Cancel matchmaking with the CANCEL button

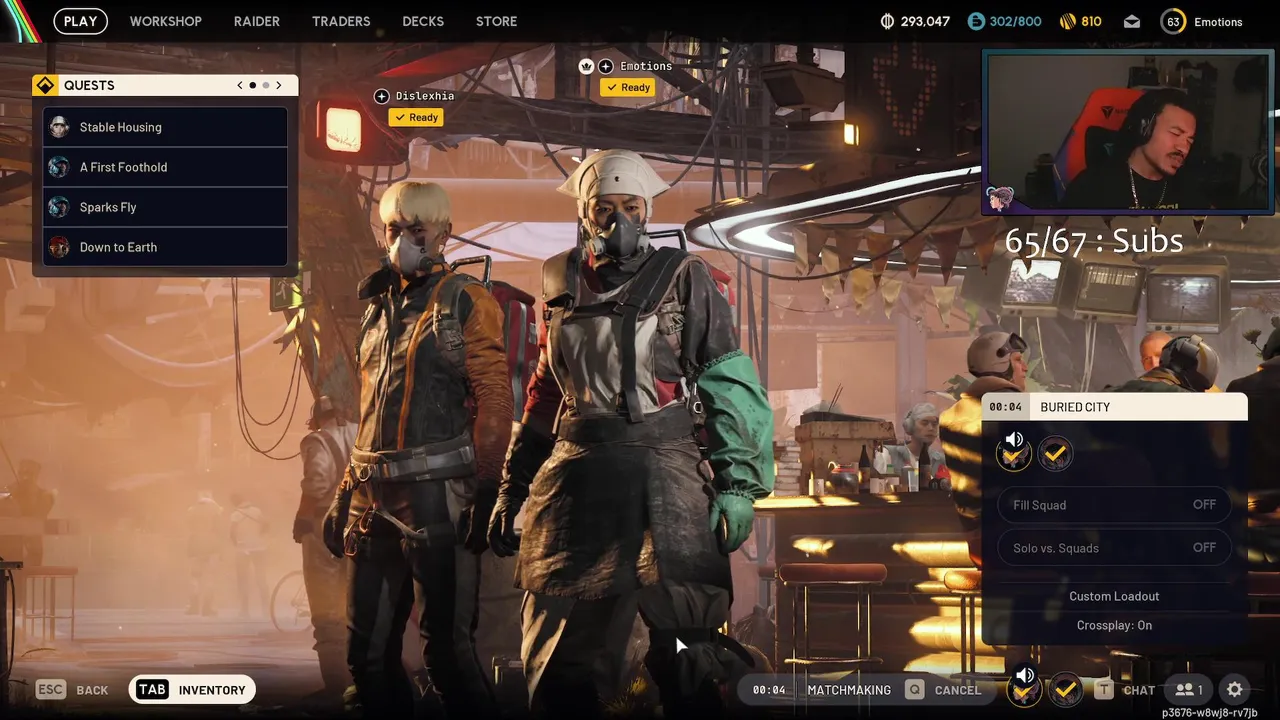958,690
